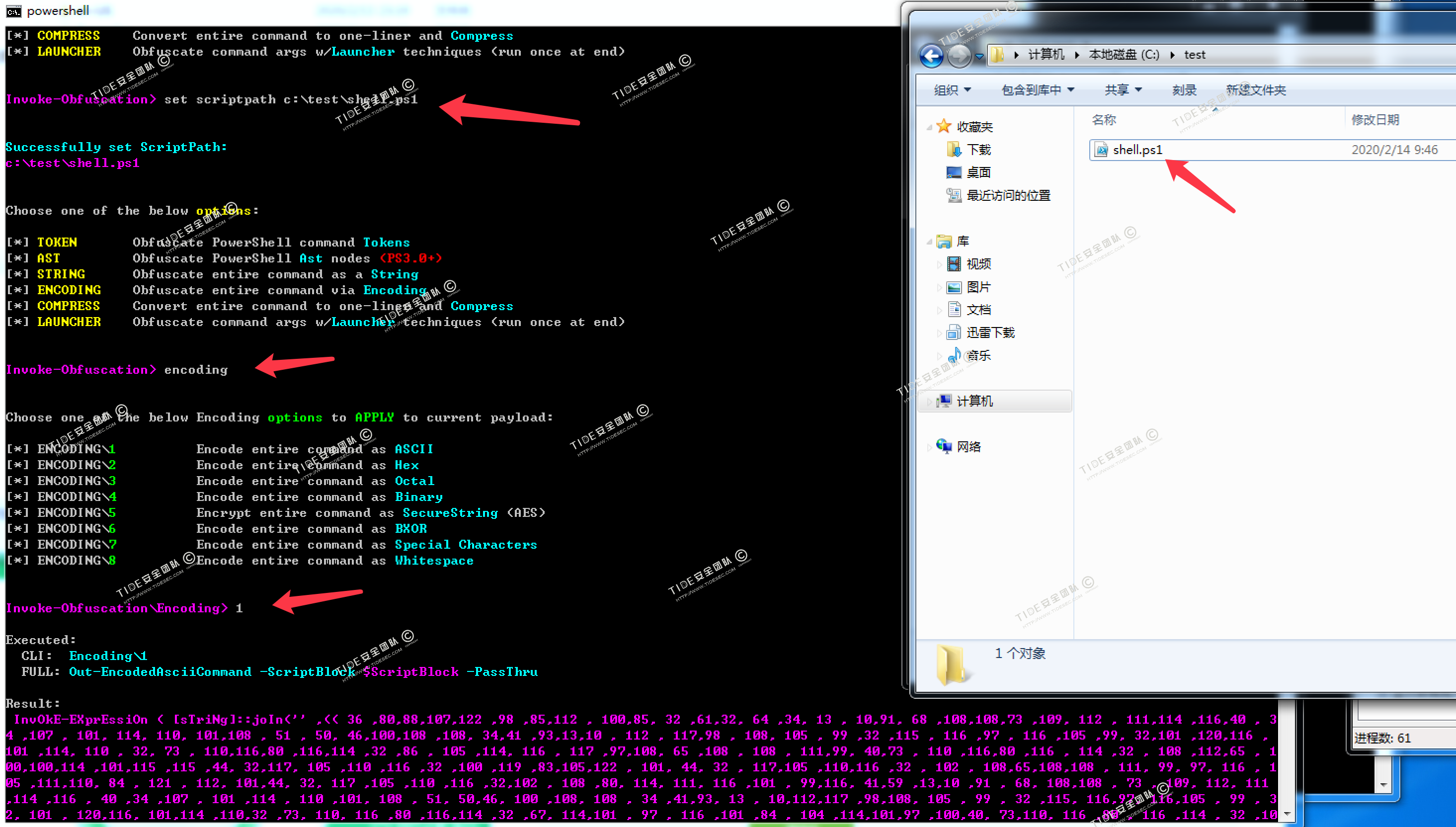Open the Videos (视频) library
The height and width of the screenshot is (827, 1456).
pos(978,263)
